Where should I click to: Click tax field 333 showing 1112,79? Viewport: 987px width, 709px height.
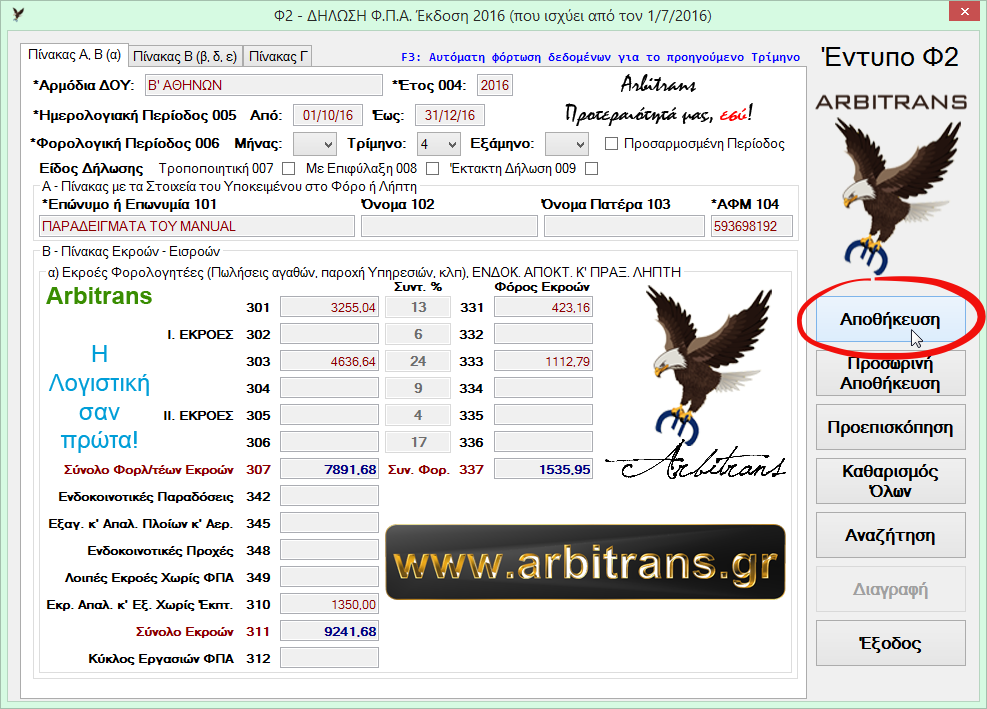click(x=543, y=361)
